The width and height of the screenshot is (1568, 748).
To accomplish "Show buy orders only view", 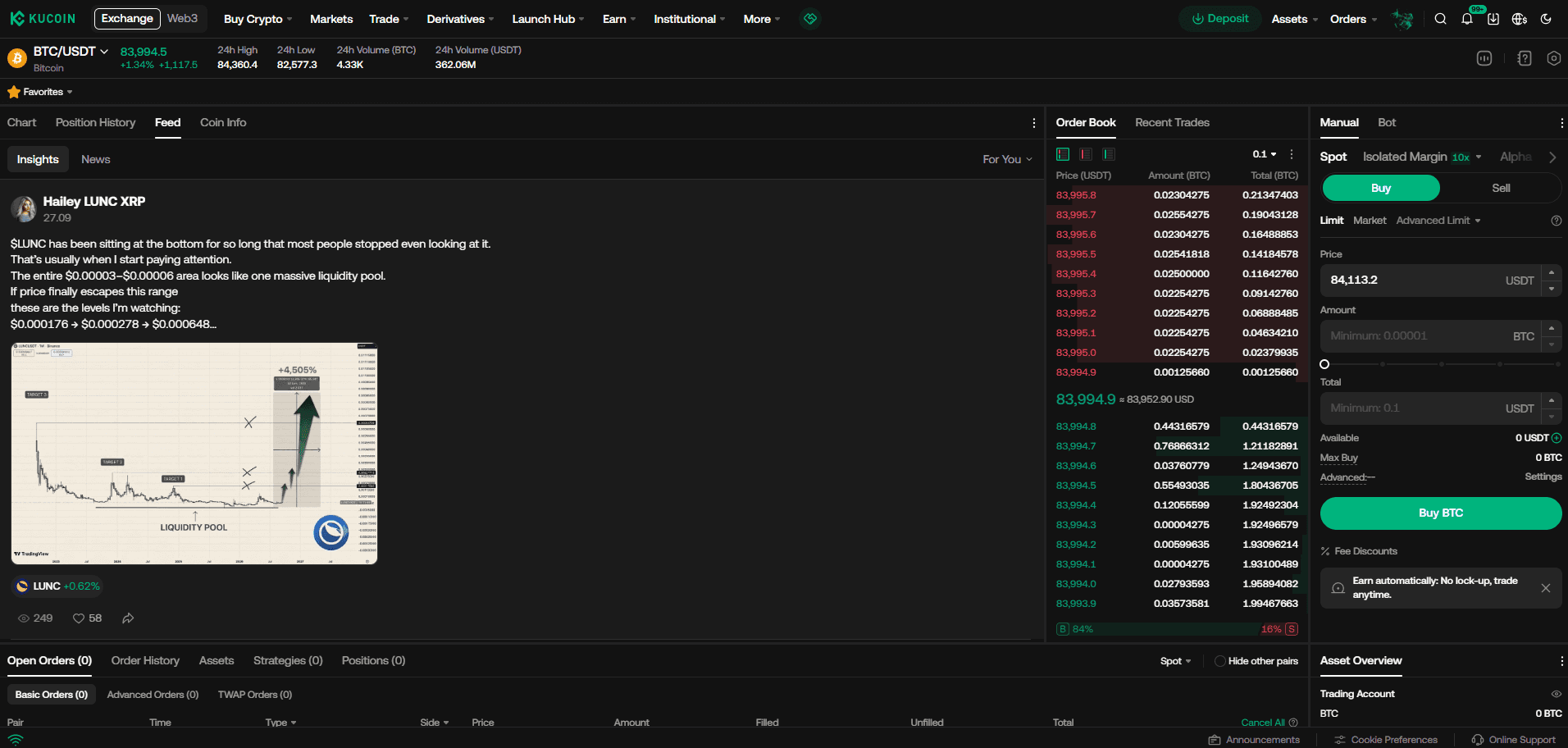I will 1109,154.
